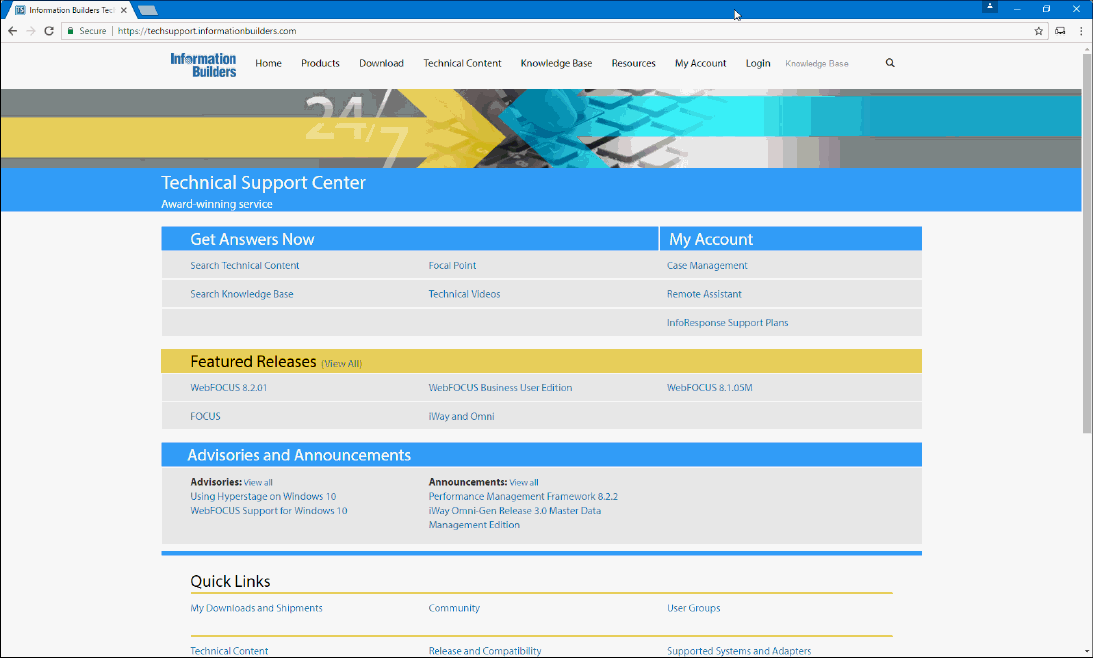This screenshot has height=658, width=1093.
Task: Open Search Technical Content link
Action: (x=245, y=266)
